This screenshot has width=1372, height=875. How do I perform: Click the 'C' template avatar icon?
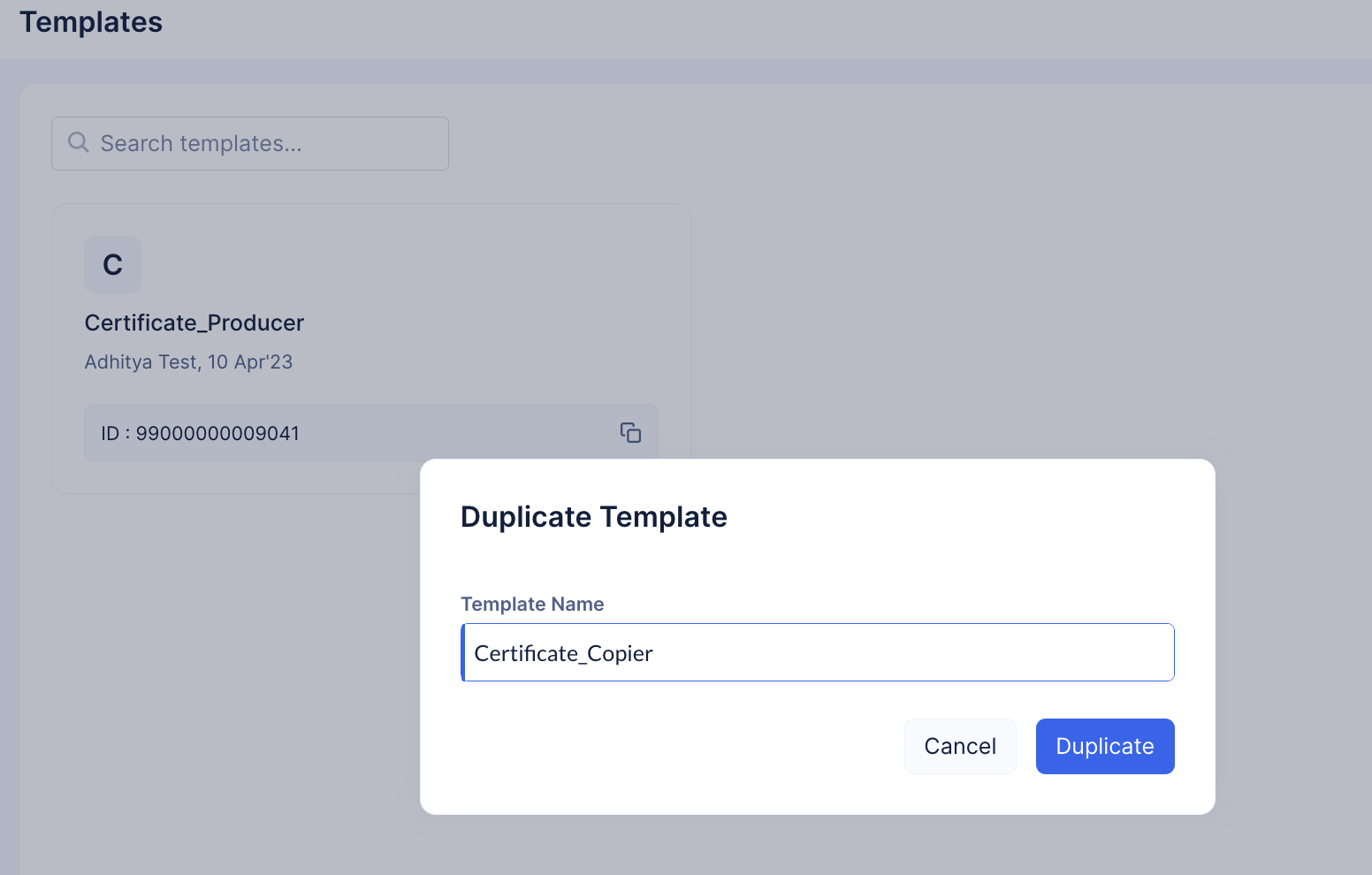(112, 264)
